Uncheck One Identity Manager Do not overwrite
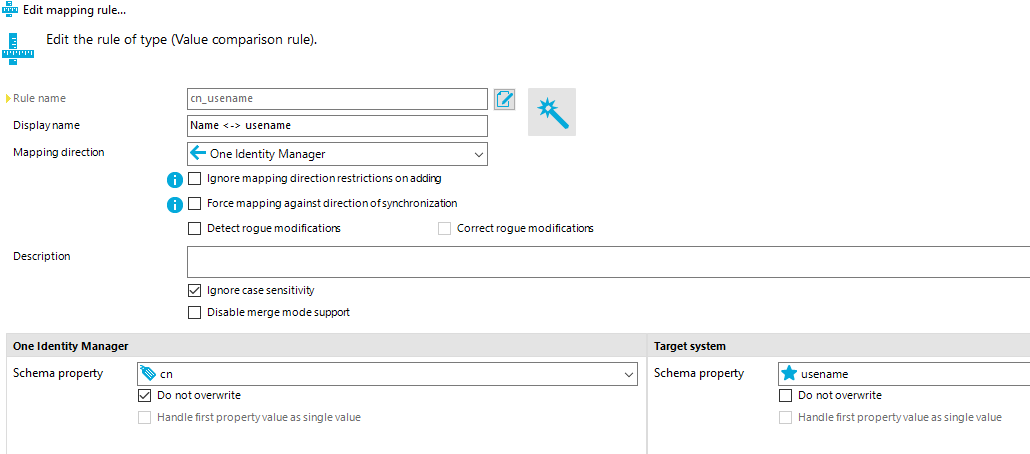 [145, 396]
